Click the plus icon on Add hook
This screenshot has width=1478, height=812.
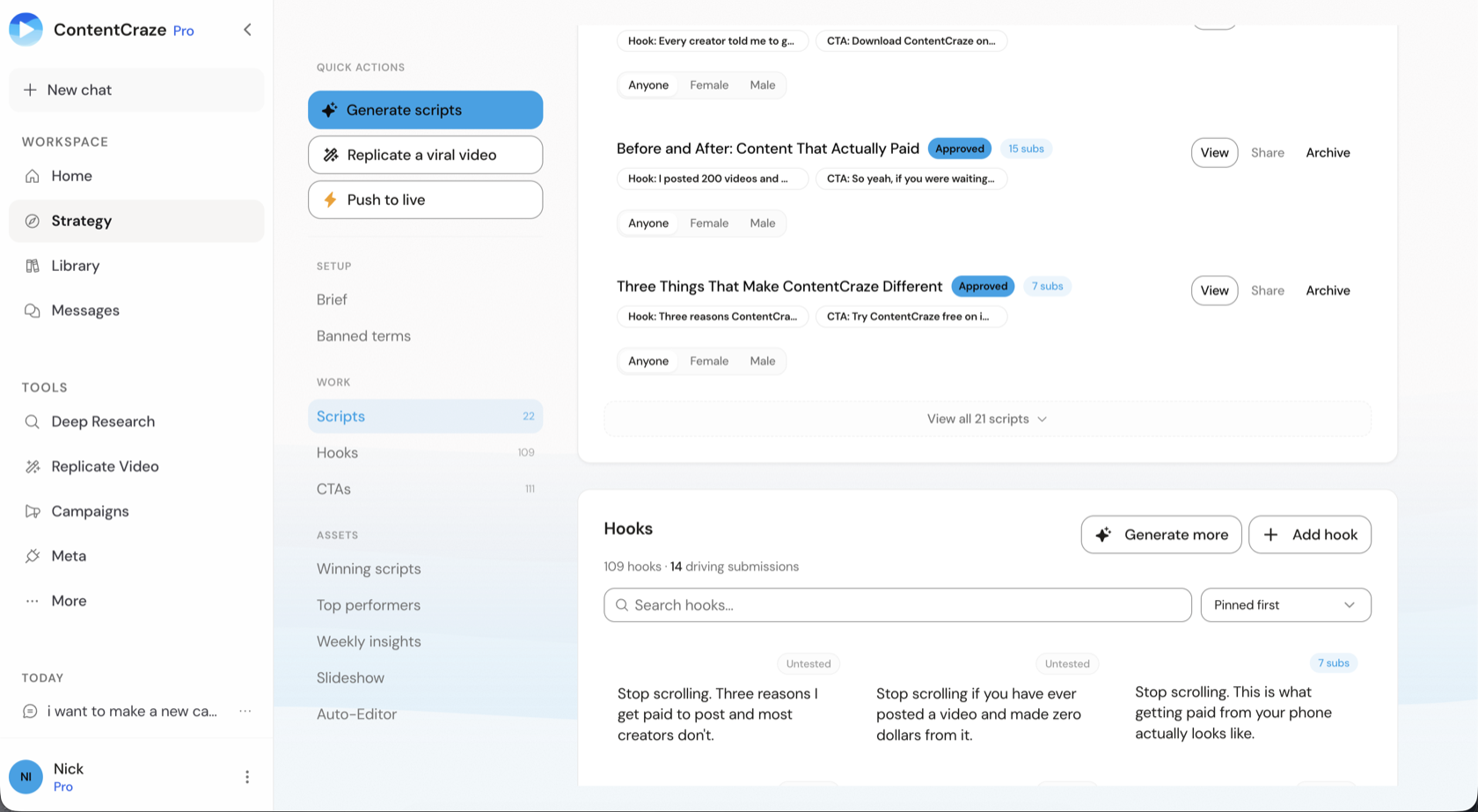click(x=1270, y=535)
